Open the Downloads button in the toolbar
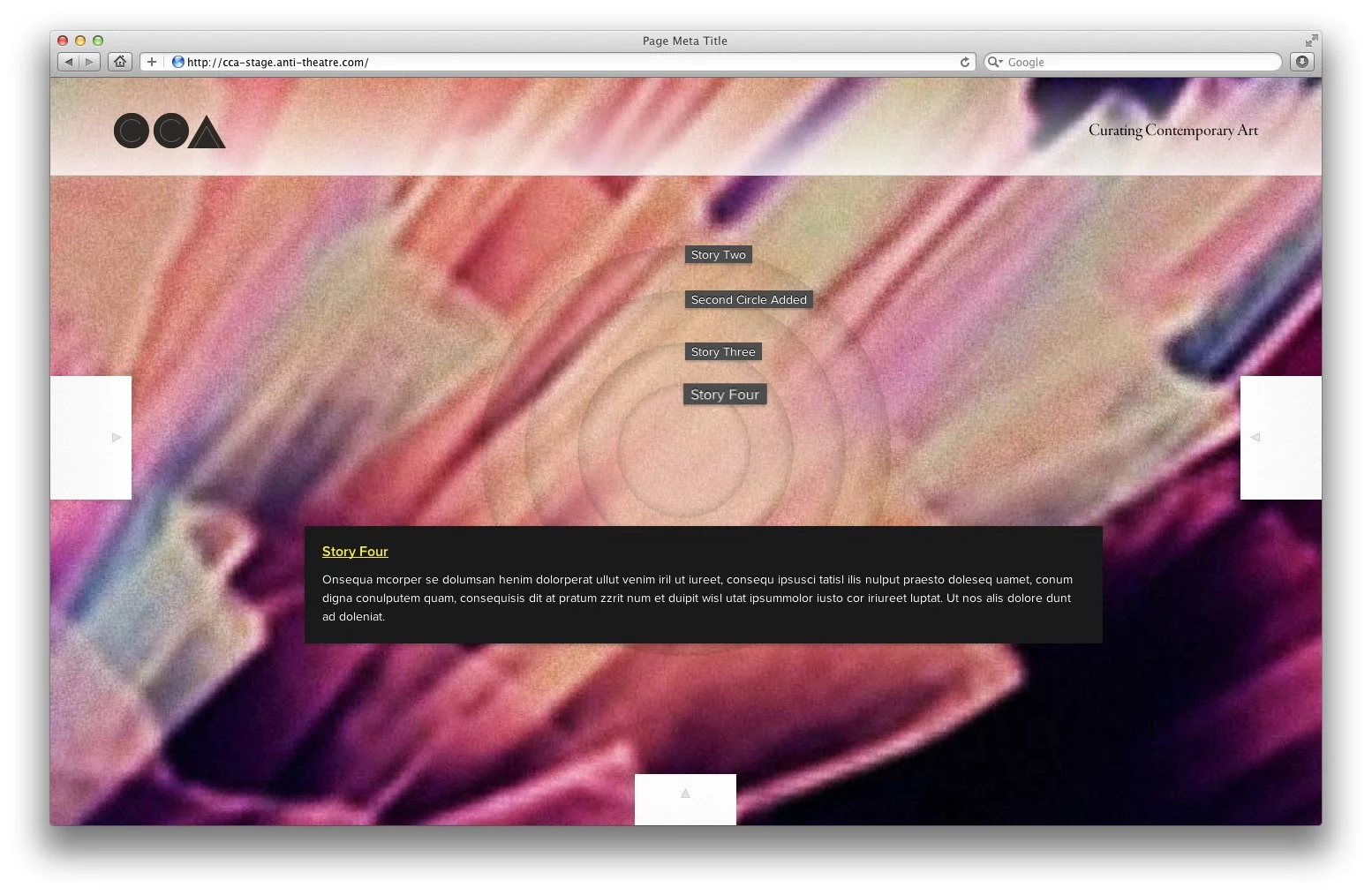 coord(1301,62)
